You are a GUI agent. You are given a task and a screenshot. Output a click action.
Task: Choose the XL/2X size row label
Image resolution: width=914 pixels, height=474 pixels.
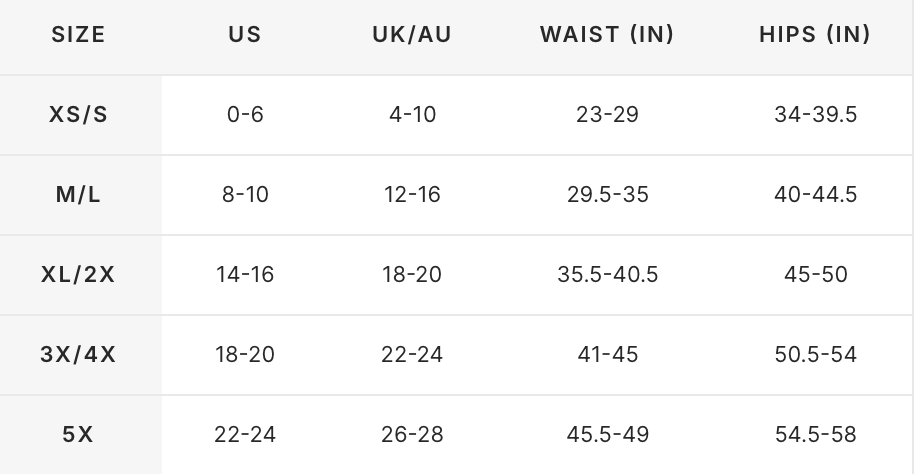tap(78, 274)
